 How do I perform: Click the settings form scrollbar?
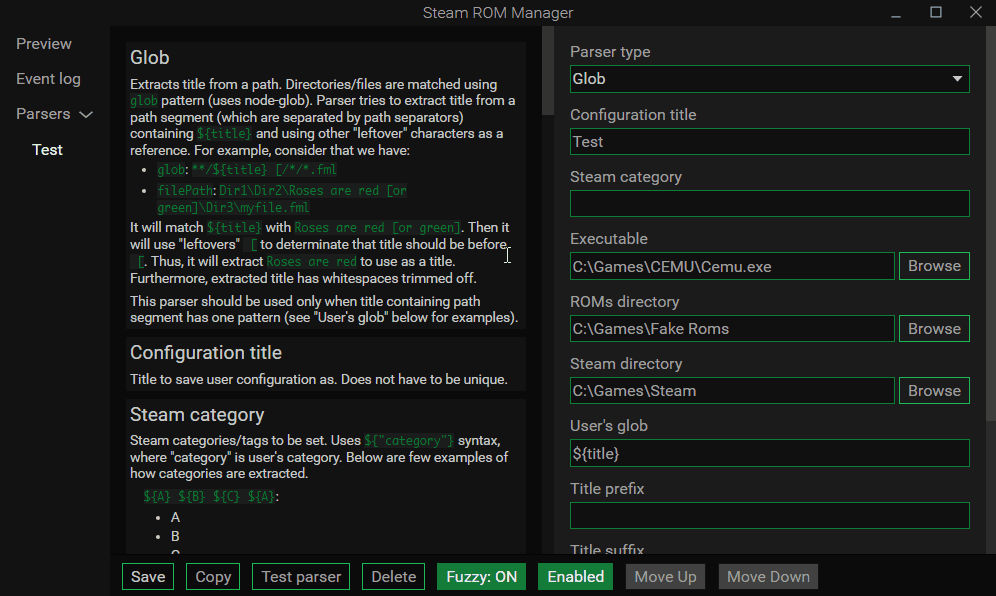[x=990, y=224]
